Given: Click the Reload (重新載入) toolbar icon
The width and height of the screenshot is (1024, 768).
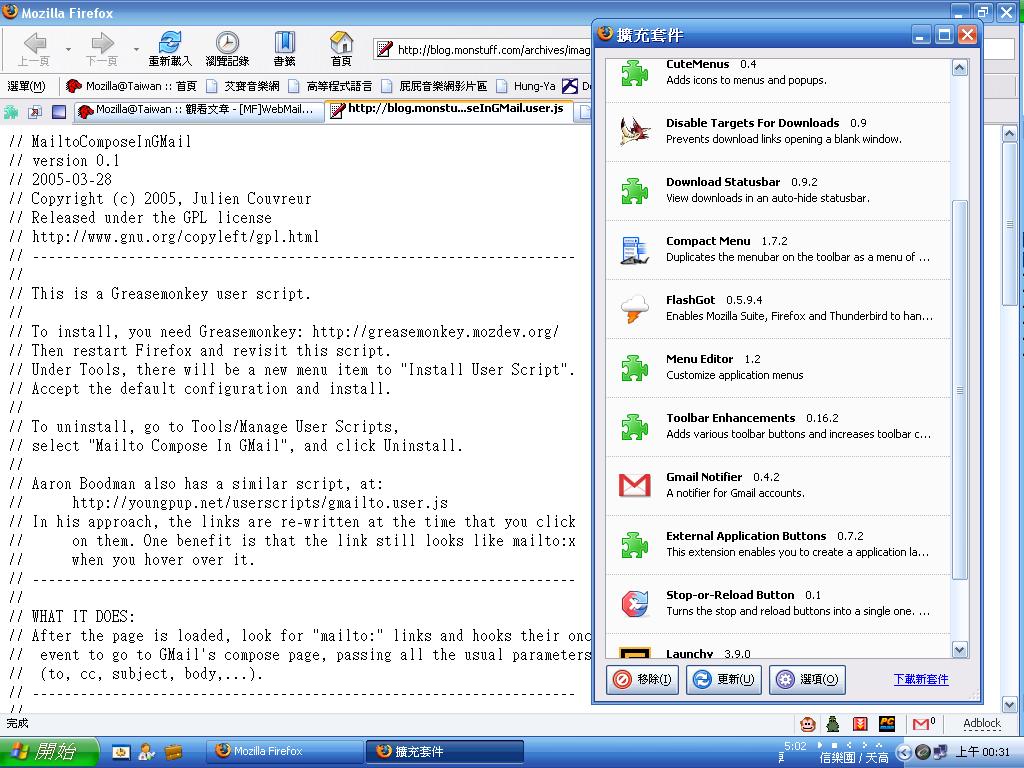Looking at the screenshot, I should tap(170, 47).
